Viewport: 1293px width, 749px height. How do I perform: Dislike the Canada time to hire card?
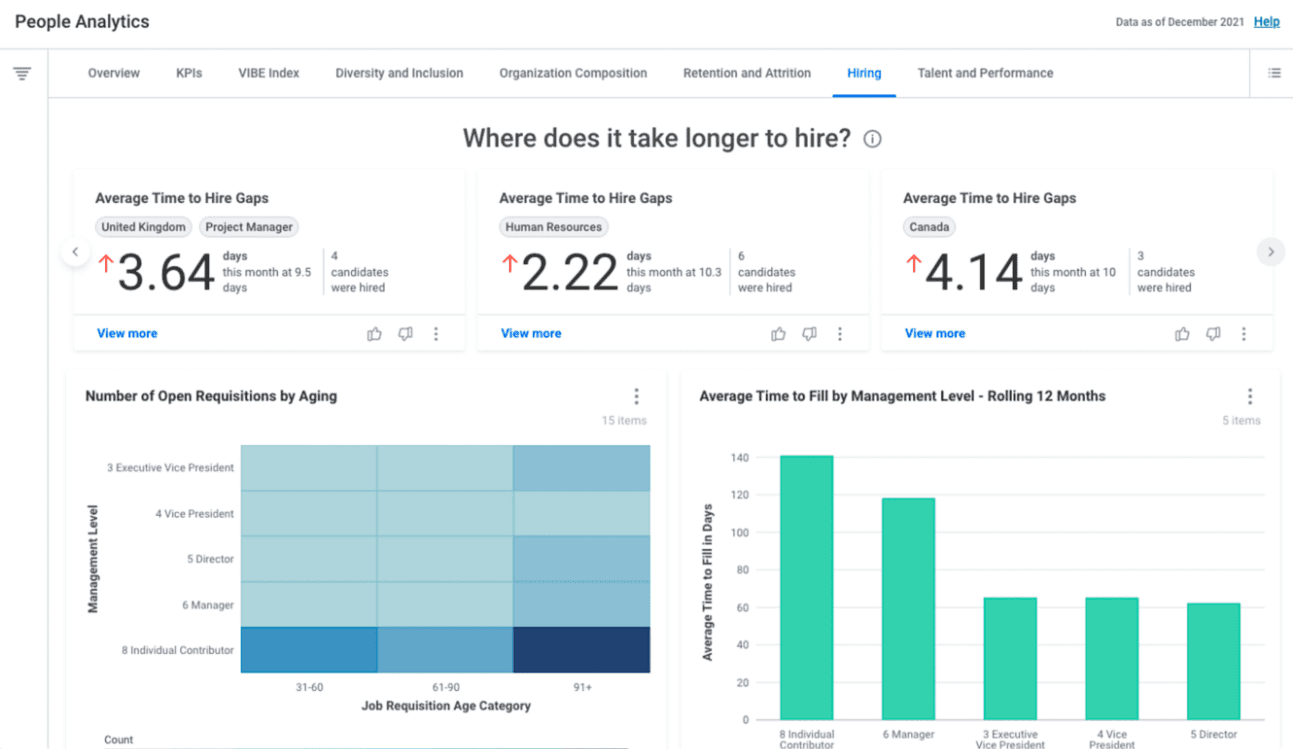point(1213,334)
